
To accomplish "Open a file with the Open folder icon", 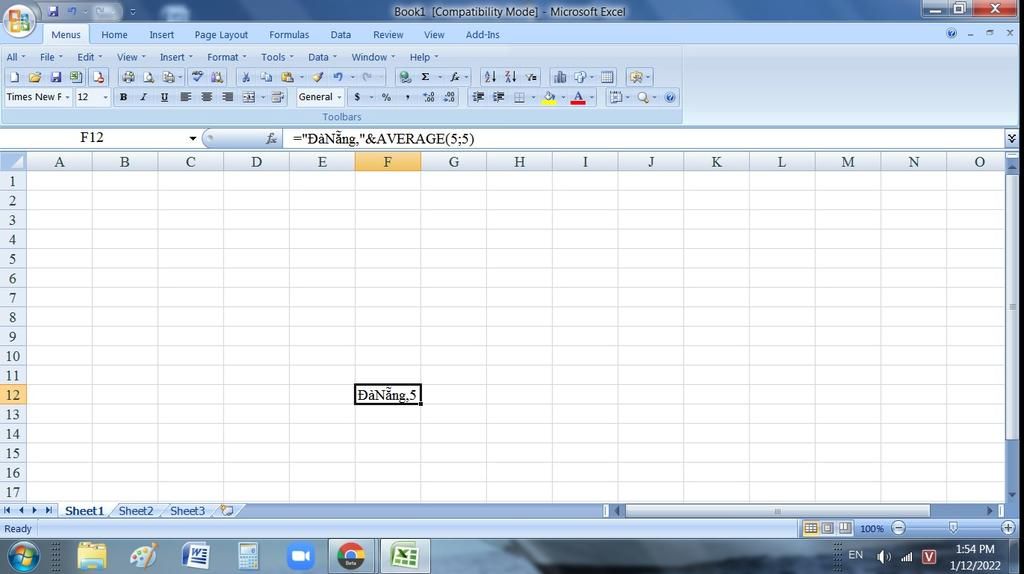I will pos(35,77).
